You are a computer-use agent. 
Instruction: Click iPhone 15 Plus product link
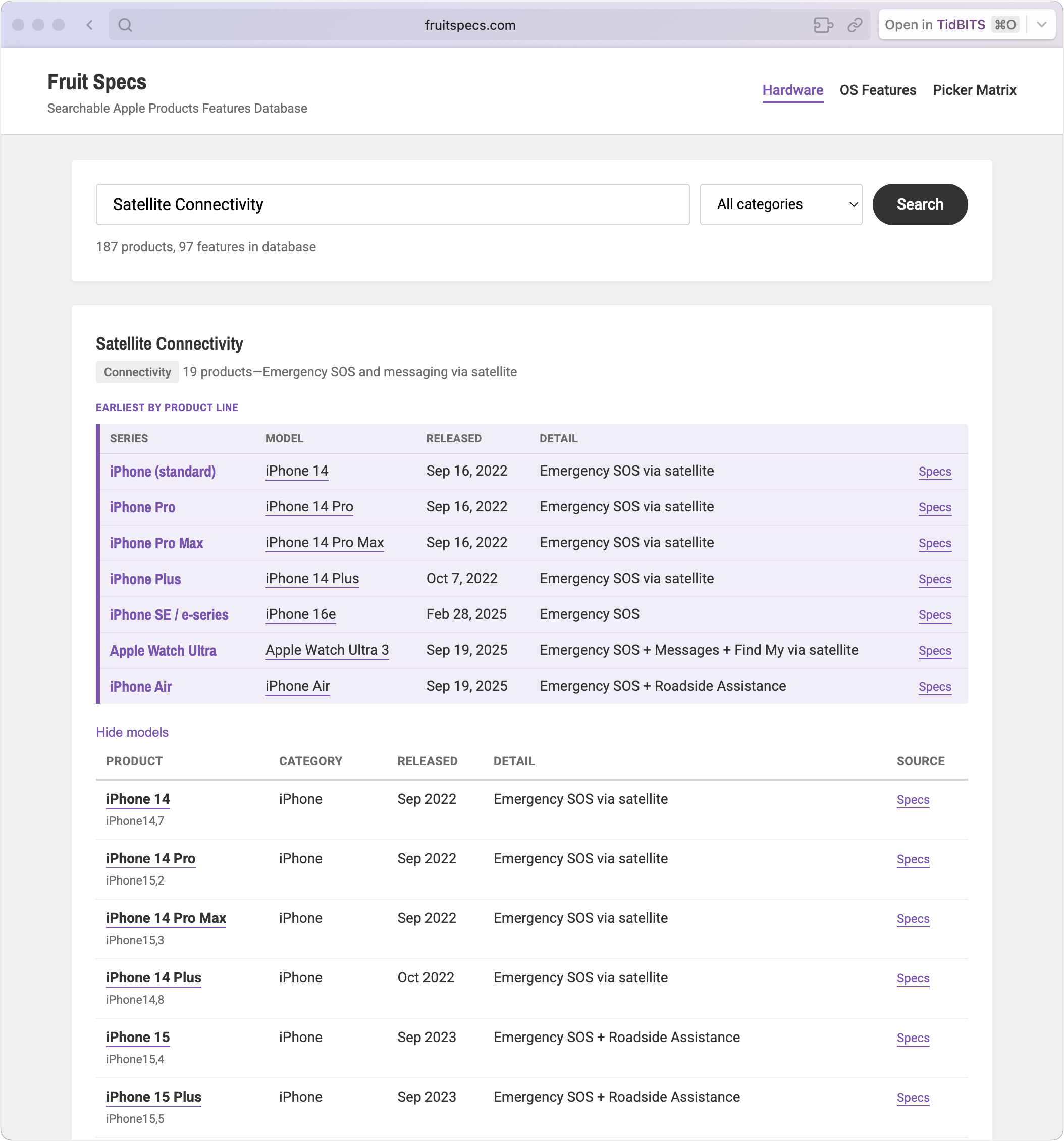[153, 1098]
